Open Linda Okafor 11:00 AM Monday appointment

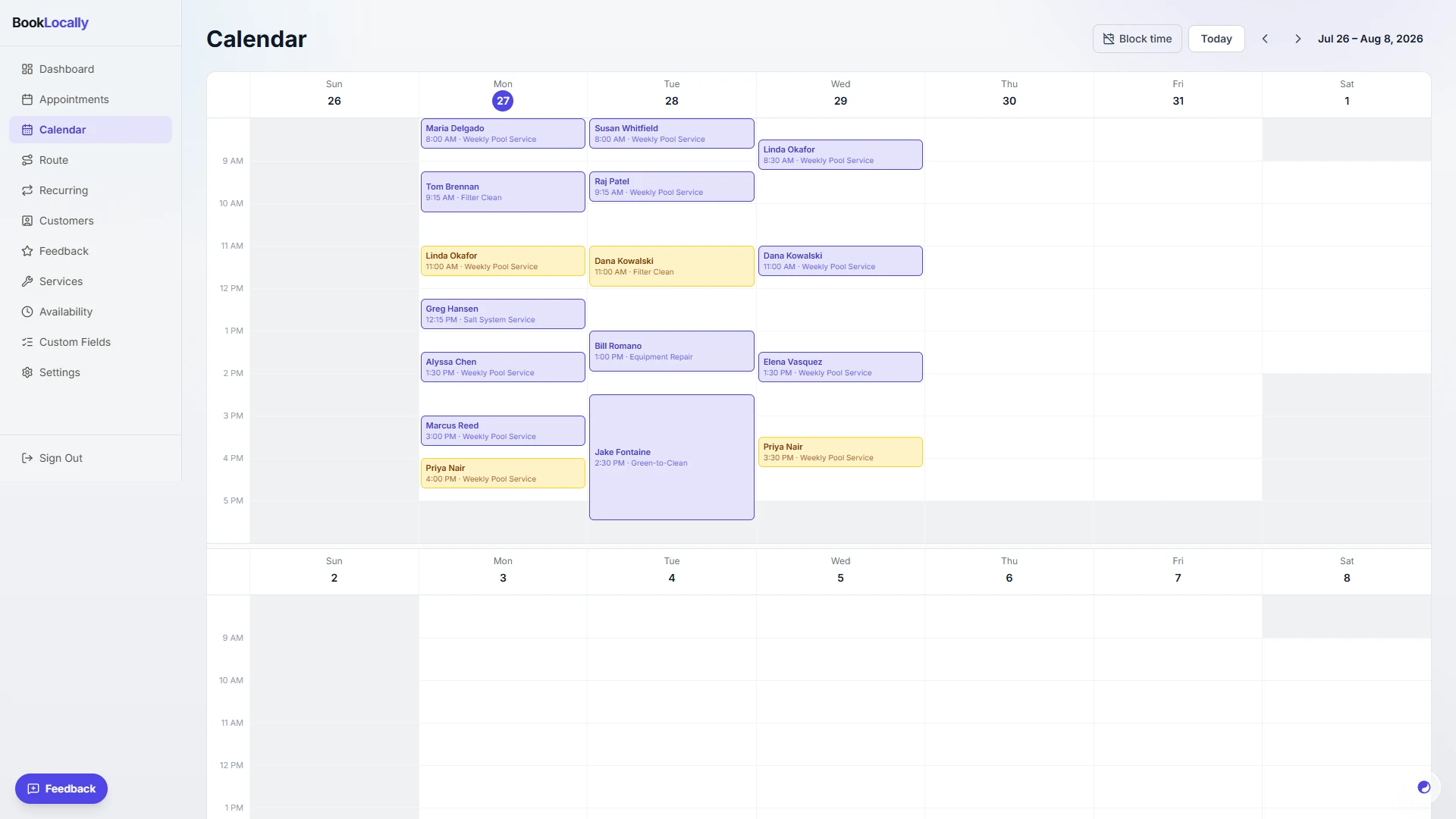(x=503, y=261)
